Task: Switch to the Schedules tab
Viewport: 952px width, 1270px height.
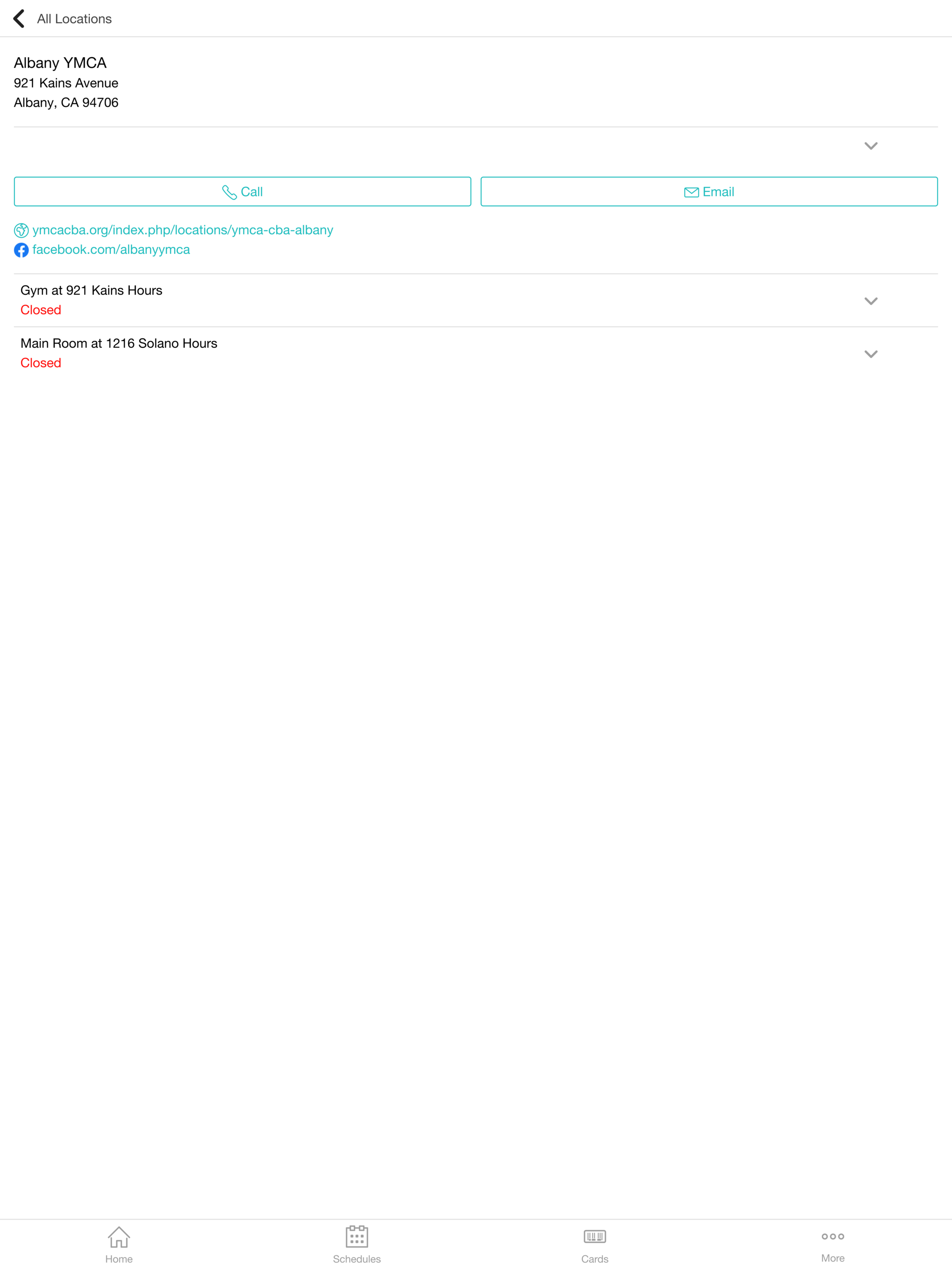Action: 357,1245
